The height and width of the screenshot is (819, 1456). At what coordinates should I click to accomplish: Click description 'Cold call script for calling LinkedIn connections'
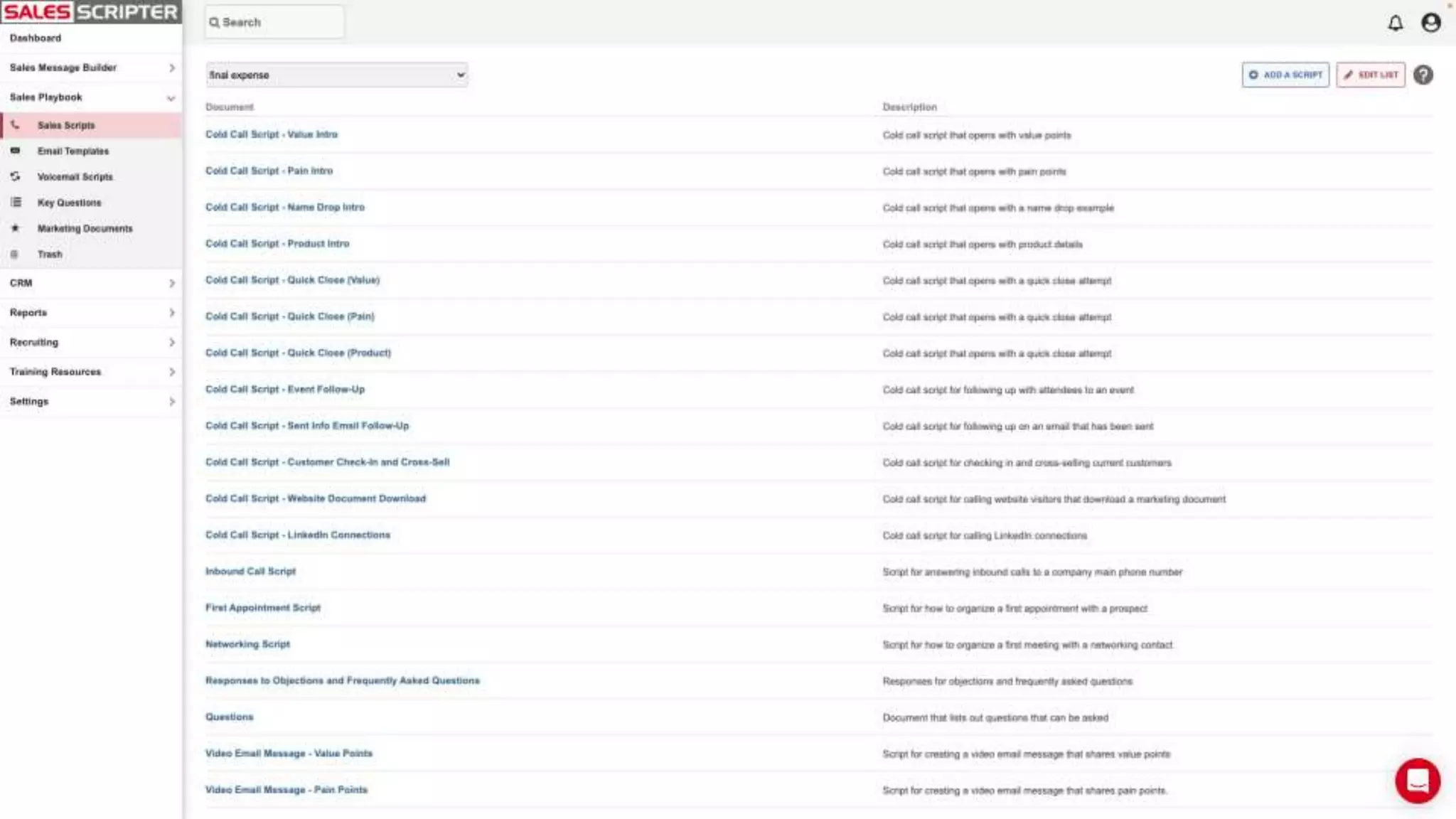click(x=985, y=535)
